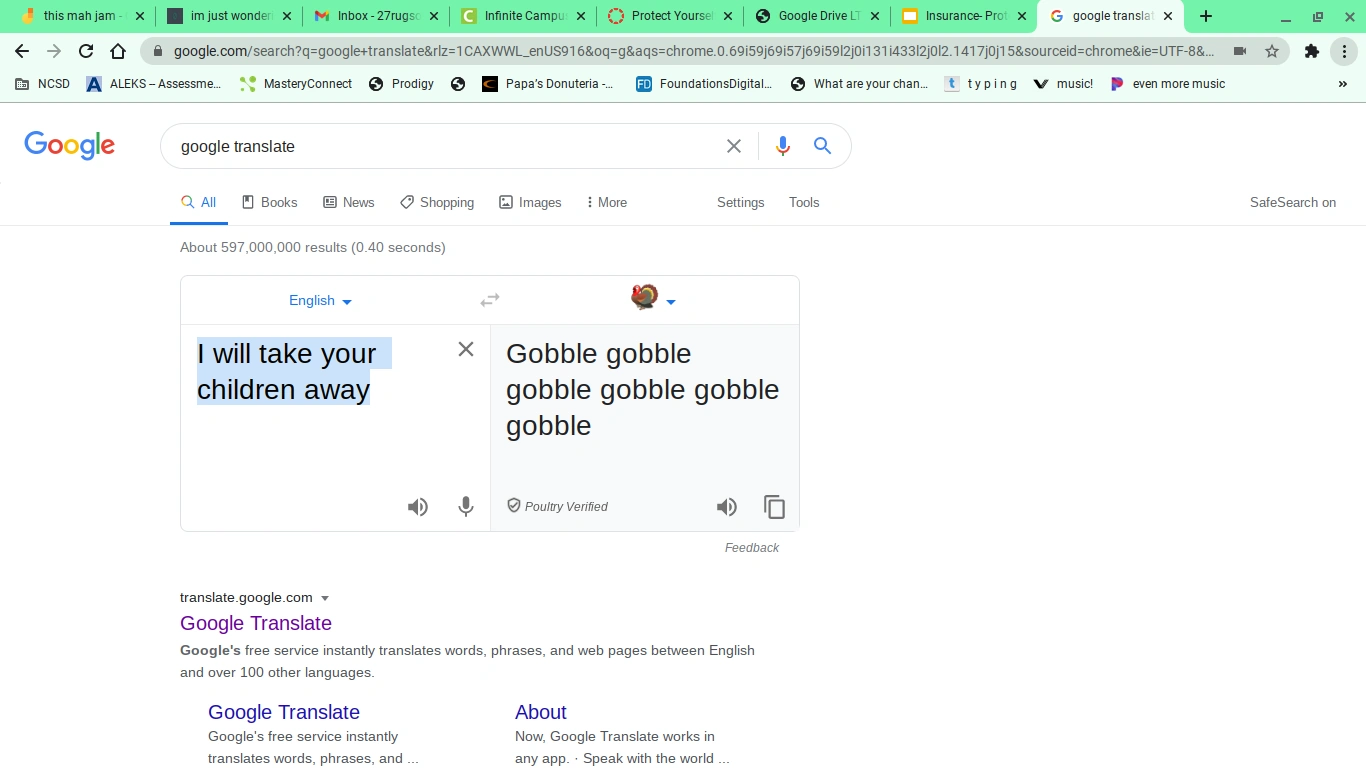1366x768 pixels.
Task: Click the microphone icon in the search bar
Action: tap(783, 146)
